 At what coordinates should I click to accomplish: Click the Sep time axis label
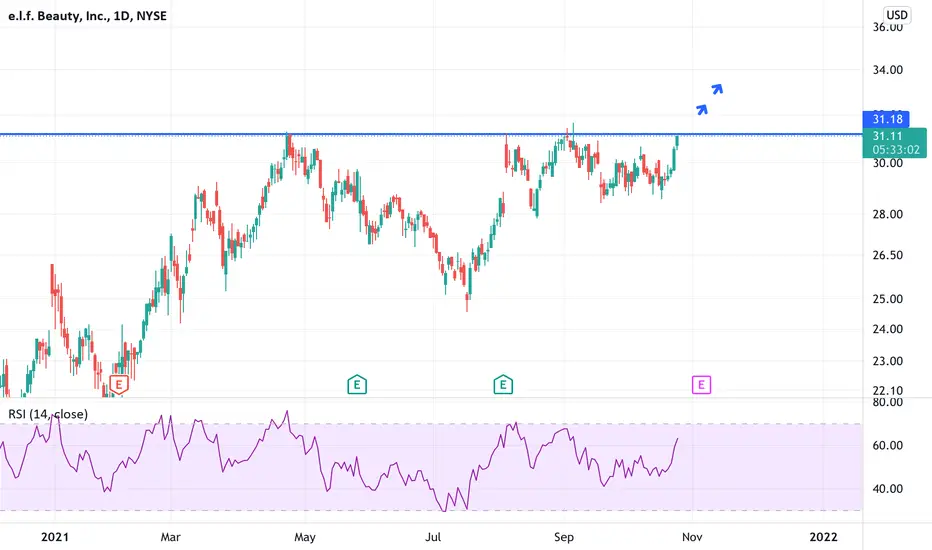click(x=564, y=537)
